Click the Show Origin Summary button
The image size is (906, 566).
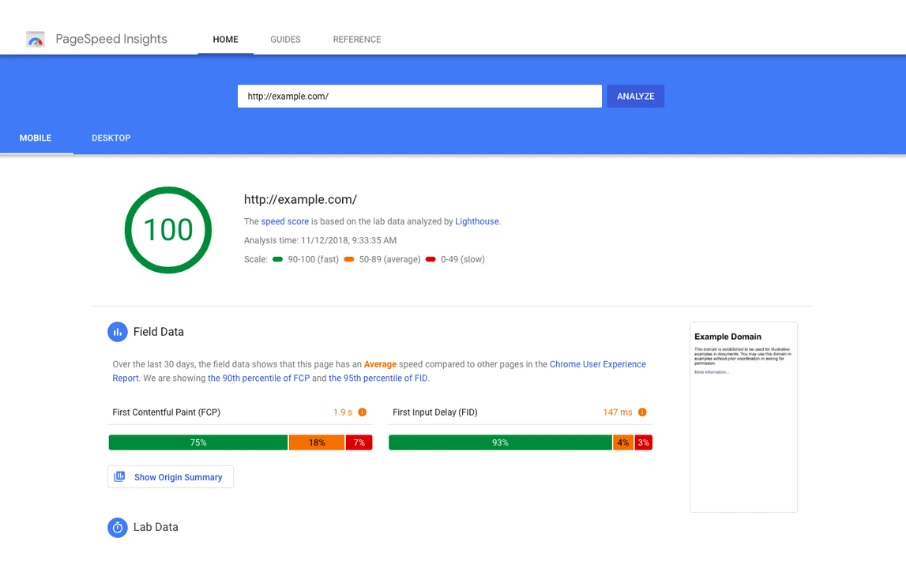point(170,477)
